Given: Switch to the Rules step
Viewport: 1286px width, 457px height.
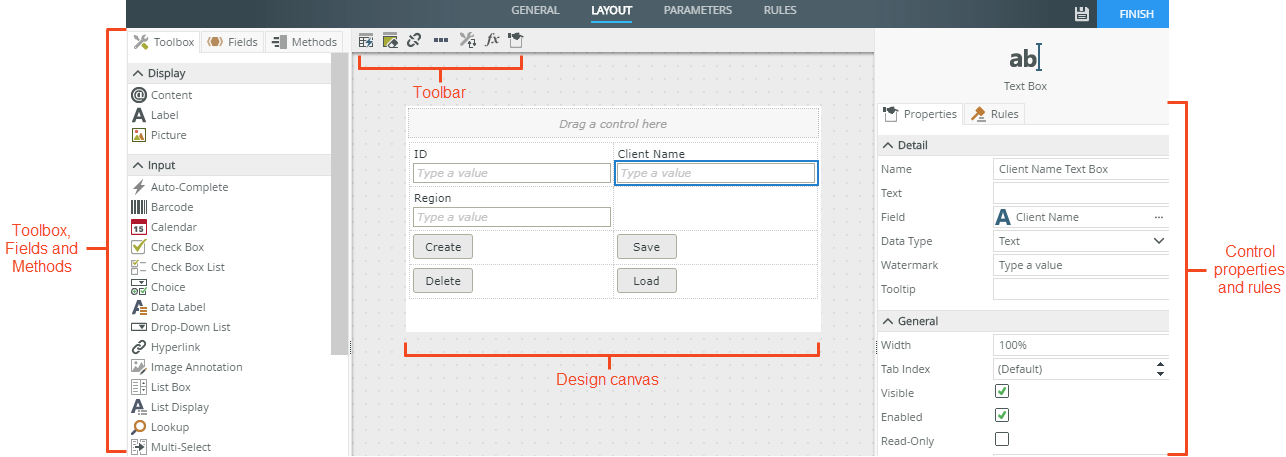Looking at the screenshot, I should tap(780, 11).
